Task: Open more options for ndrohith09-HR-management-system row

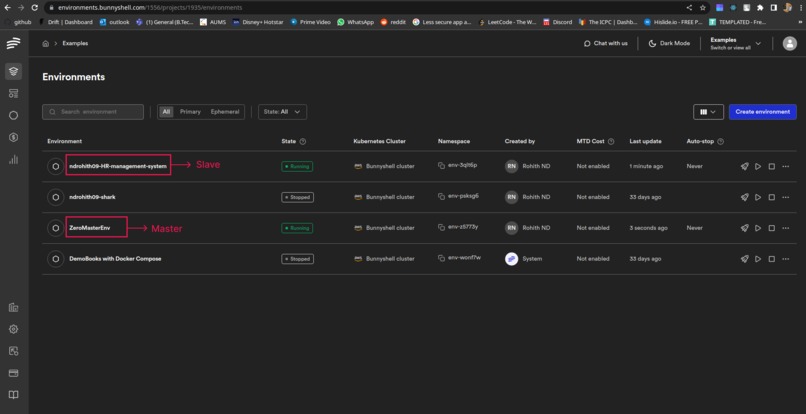Action: click(785, 167)
